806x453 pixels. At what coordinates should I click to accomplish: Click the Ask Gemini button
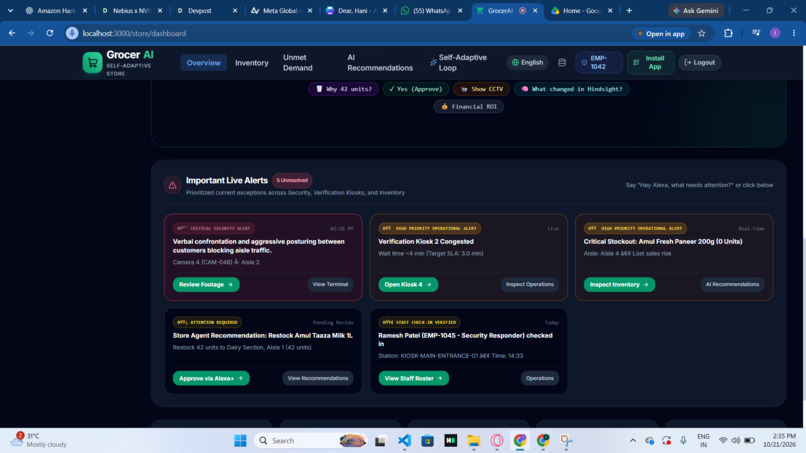coord(696,10)
